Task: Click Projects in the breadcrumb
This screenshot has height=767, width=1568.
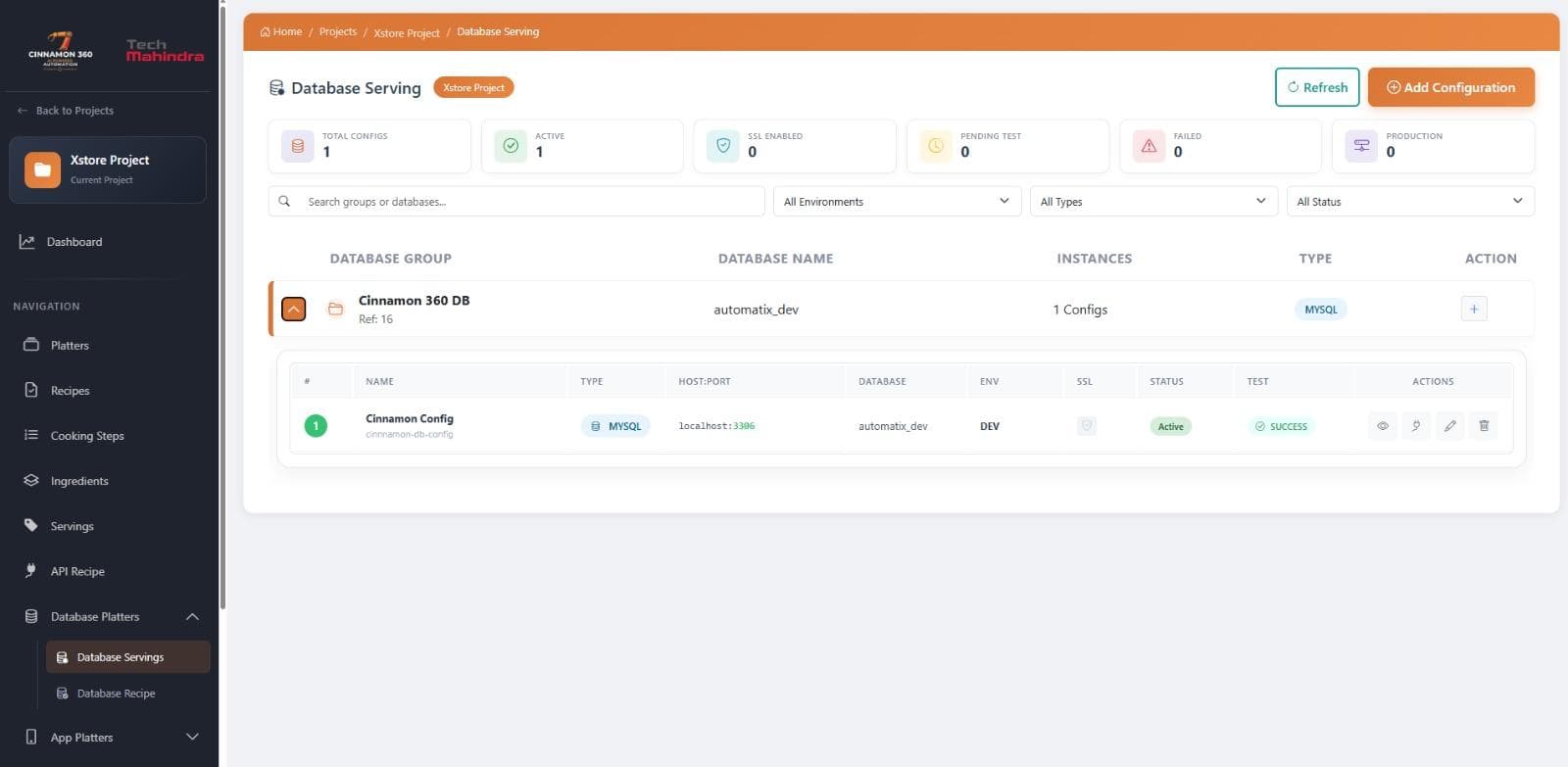Action: click(x=338, y=31)
